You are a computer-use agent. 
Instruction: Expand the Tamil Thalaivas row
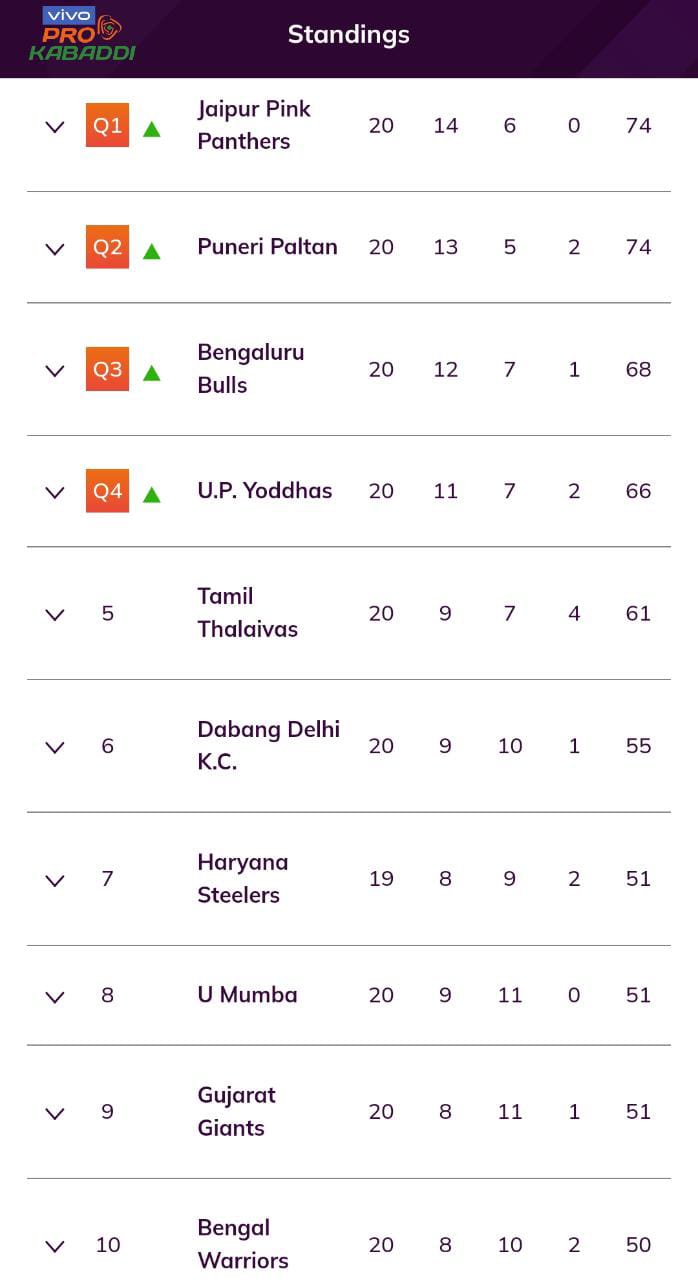pyautogui.click(x=55, y=615)
